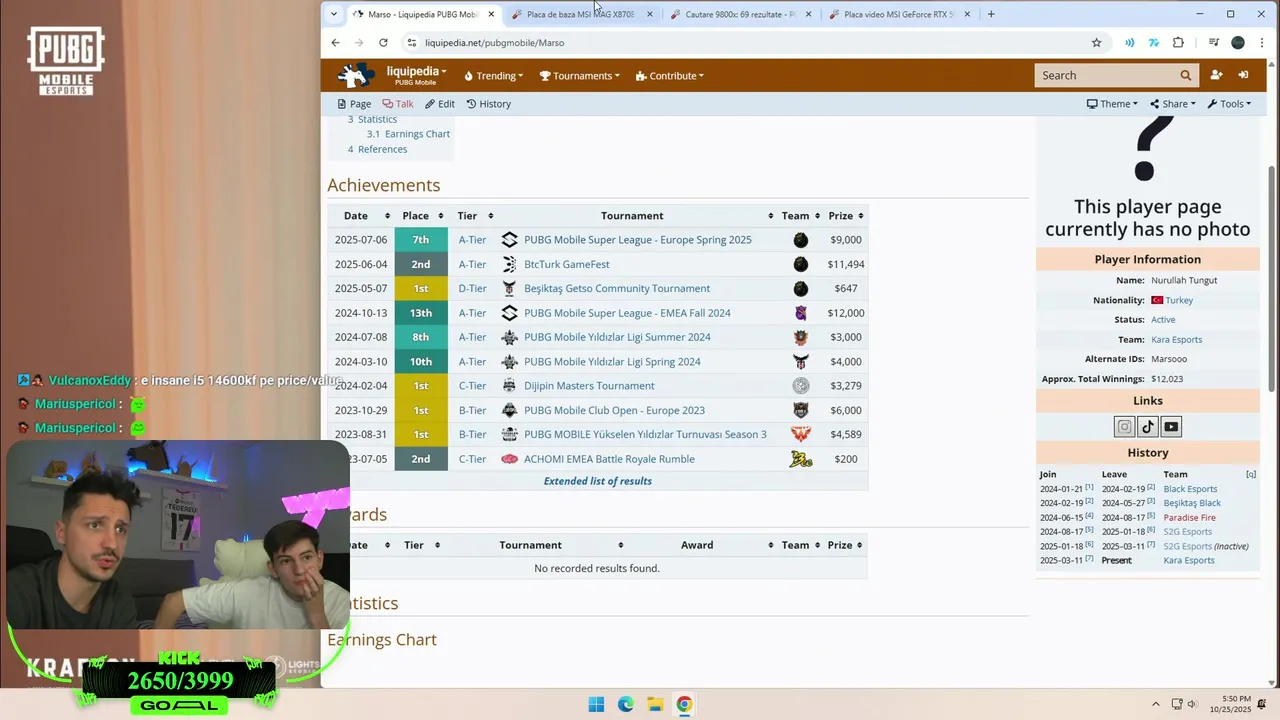Open the player's YouTube link icon
This screenshot has height=720, width=1280.
[x=1171, y=427]
